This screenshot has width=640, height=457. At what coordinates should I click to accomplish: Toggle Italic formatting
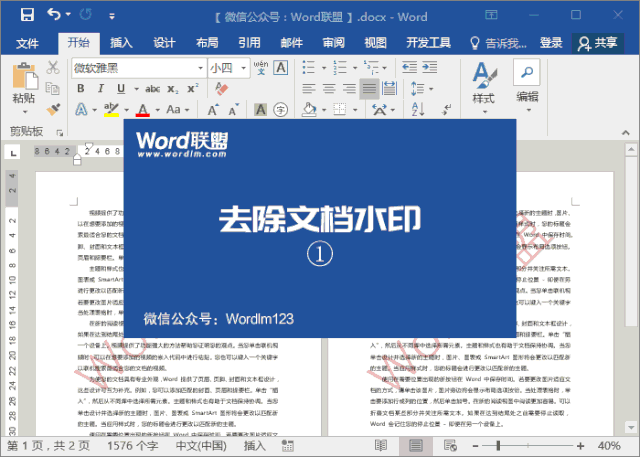[x=100, y=89]
